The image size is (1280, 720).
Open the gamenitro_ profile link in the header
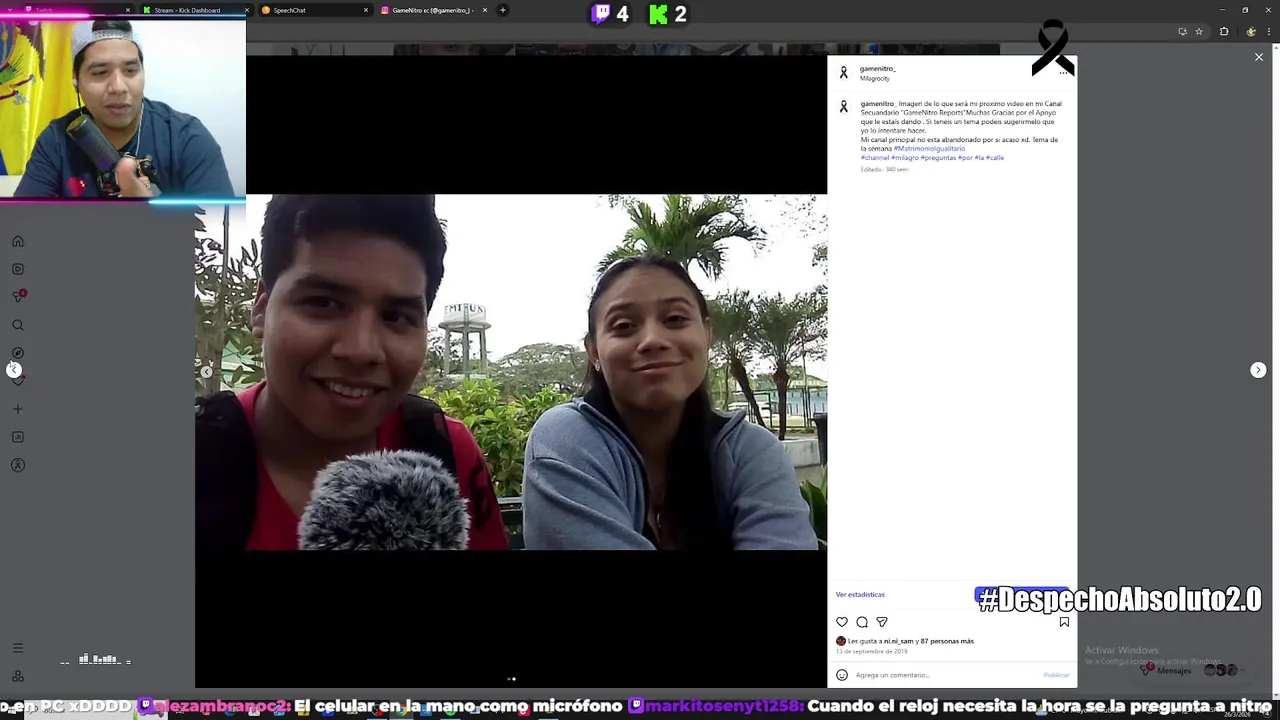point(878,69)
